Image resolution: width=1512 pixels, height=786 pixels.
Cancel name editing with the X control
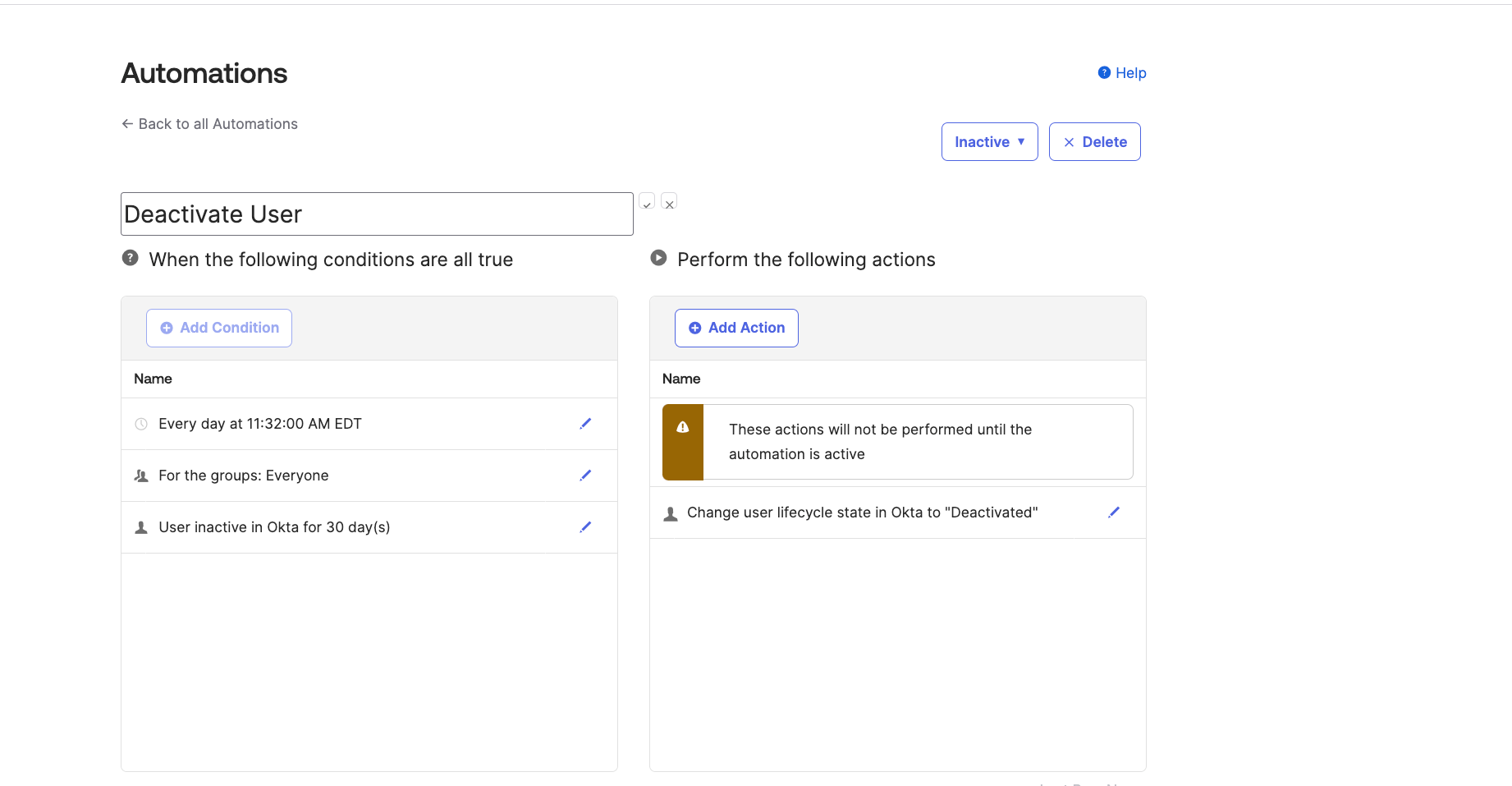(669, 202)
